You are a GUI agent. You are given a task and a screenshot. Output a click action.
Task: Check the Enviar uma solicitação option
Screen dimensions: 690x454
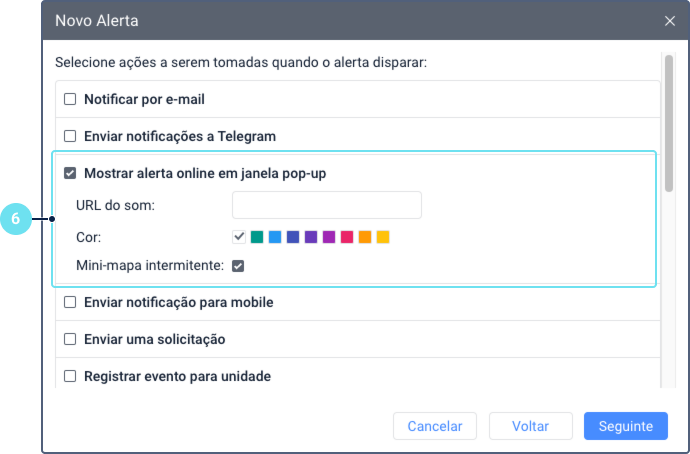click(70, 339)
